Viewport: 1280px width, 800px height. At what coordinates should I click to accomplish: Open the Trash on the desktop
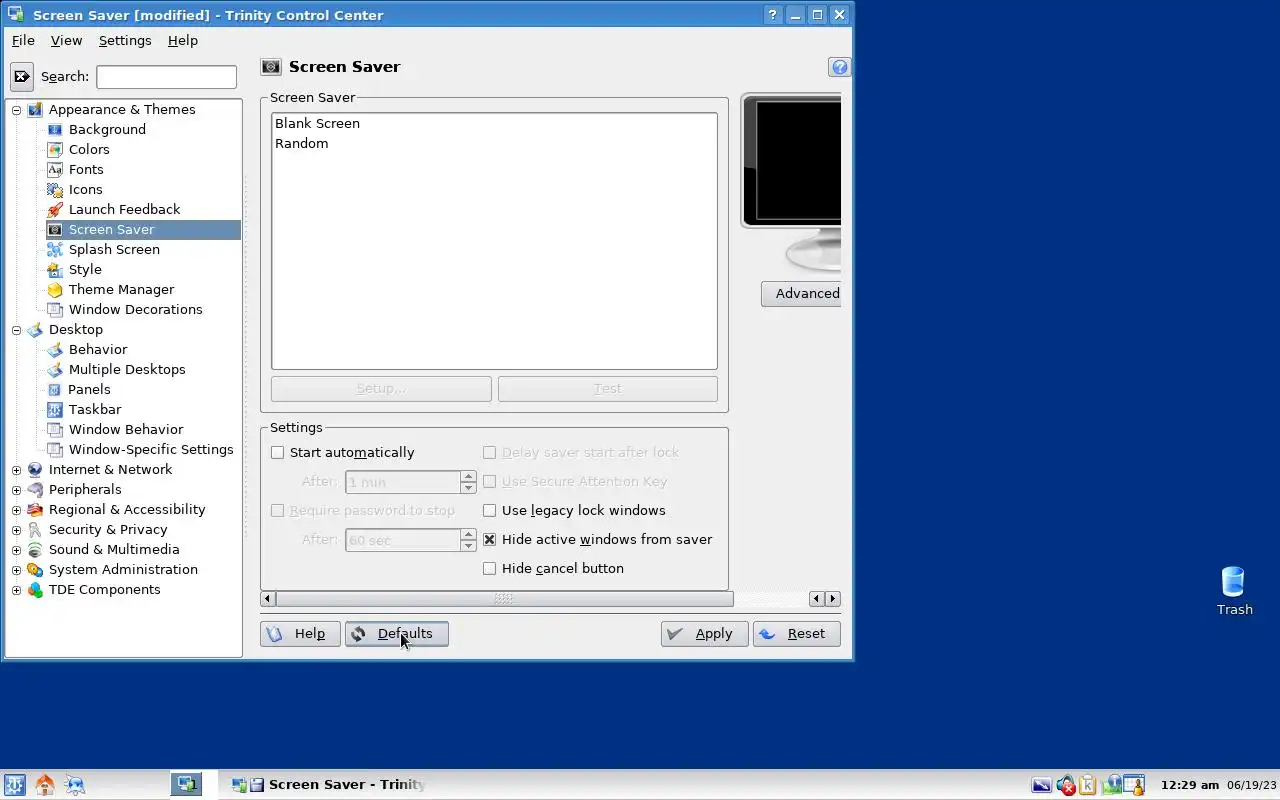tap(1234, 591)
